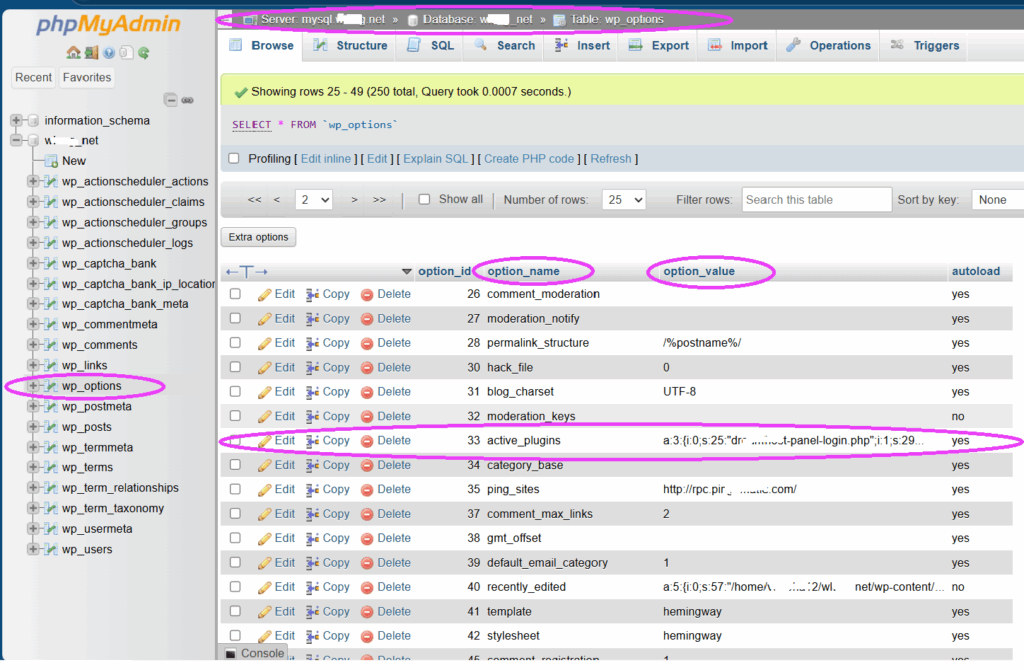This screenshot has height=670, width=1024.
Task: Click the pencil Edit icon for comment_moderation row
Action: [264, 295]
